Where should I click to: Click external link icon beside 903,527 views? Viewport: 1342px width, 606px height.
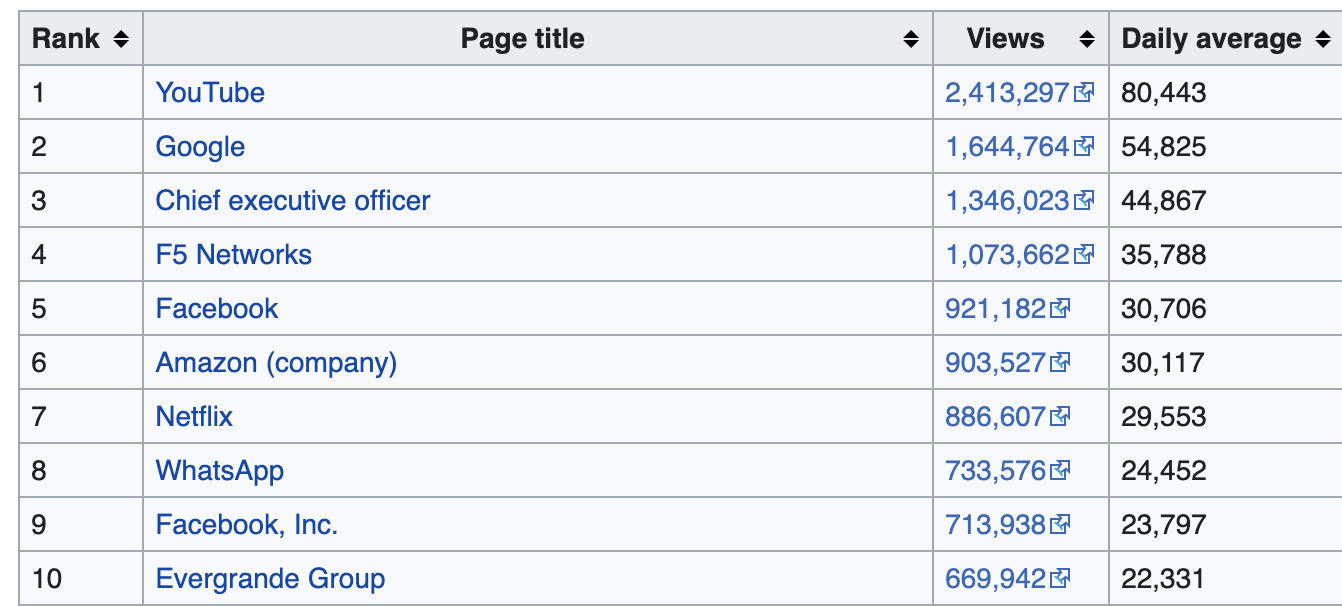coord(1060,363)
